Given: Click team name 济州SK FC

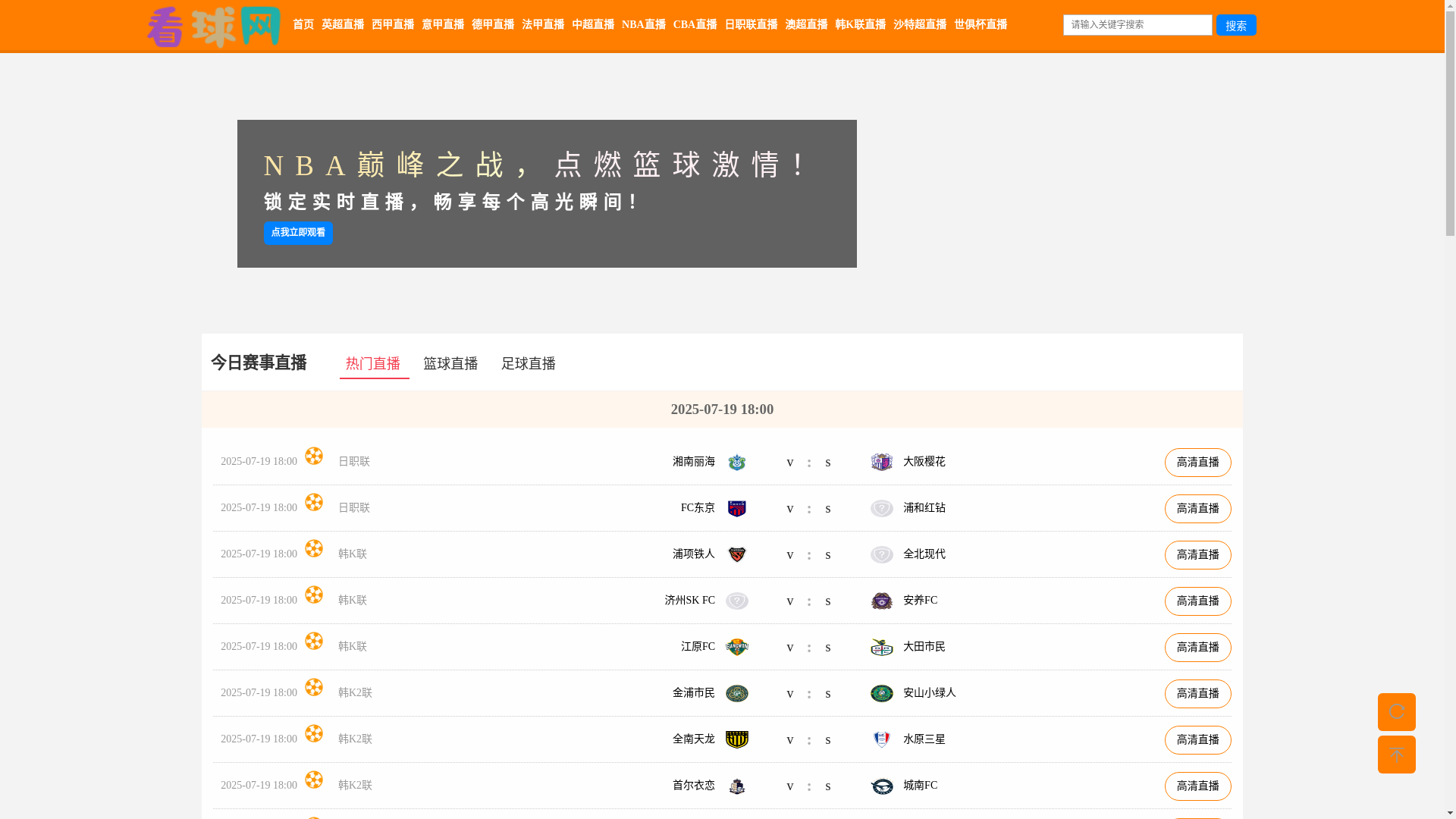Looking at the screenshot, I should point(690,601).
